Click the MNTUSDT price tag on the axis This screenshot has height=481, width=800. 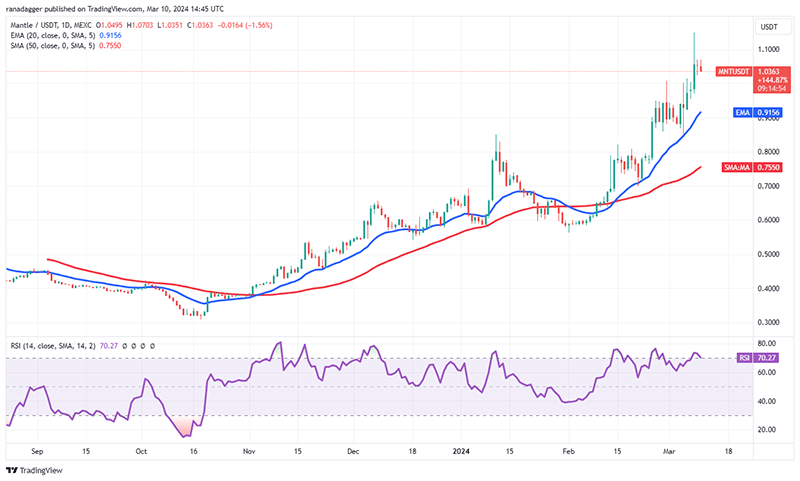tap(734, 72)
